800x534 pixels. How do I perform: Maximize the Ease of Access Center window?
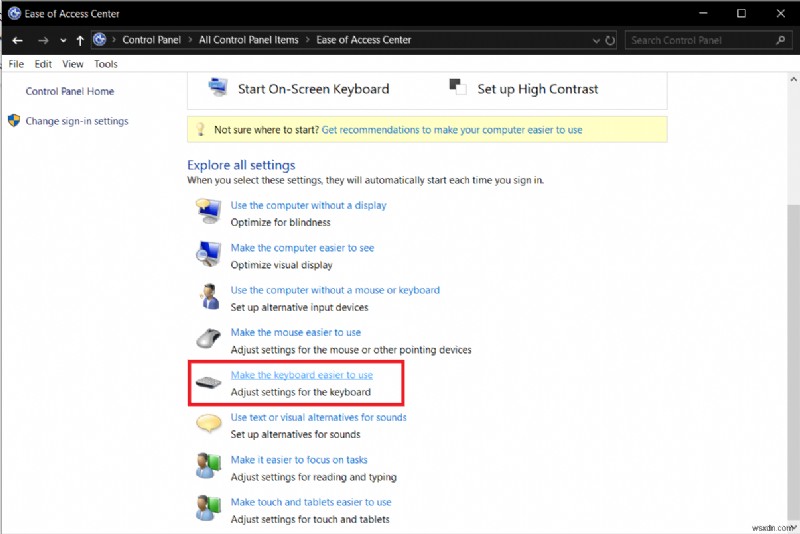[741, 13]
